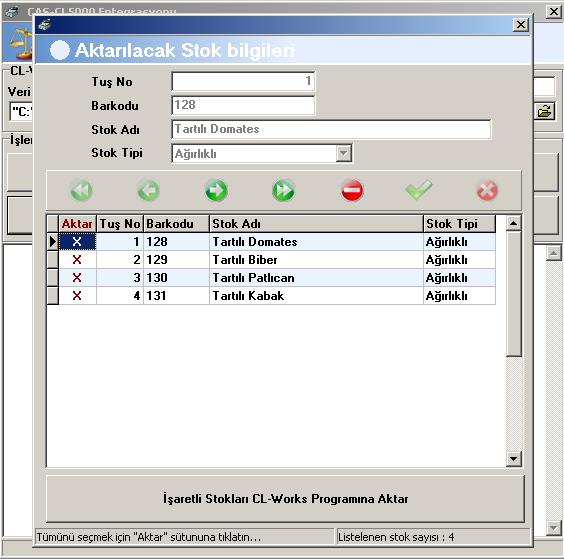The height and width of the screenshot is (559, 564).
Task: Click the red delete record icon
Action: click(x=352, y=190)
